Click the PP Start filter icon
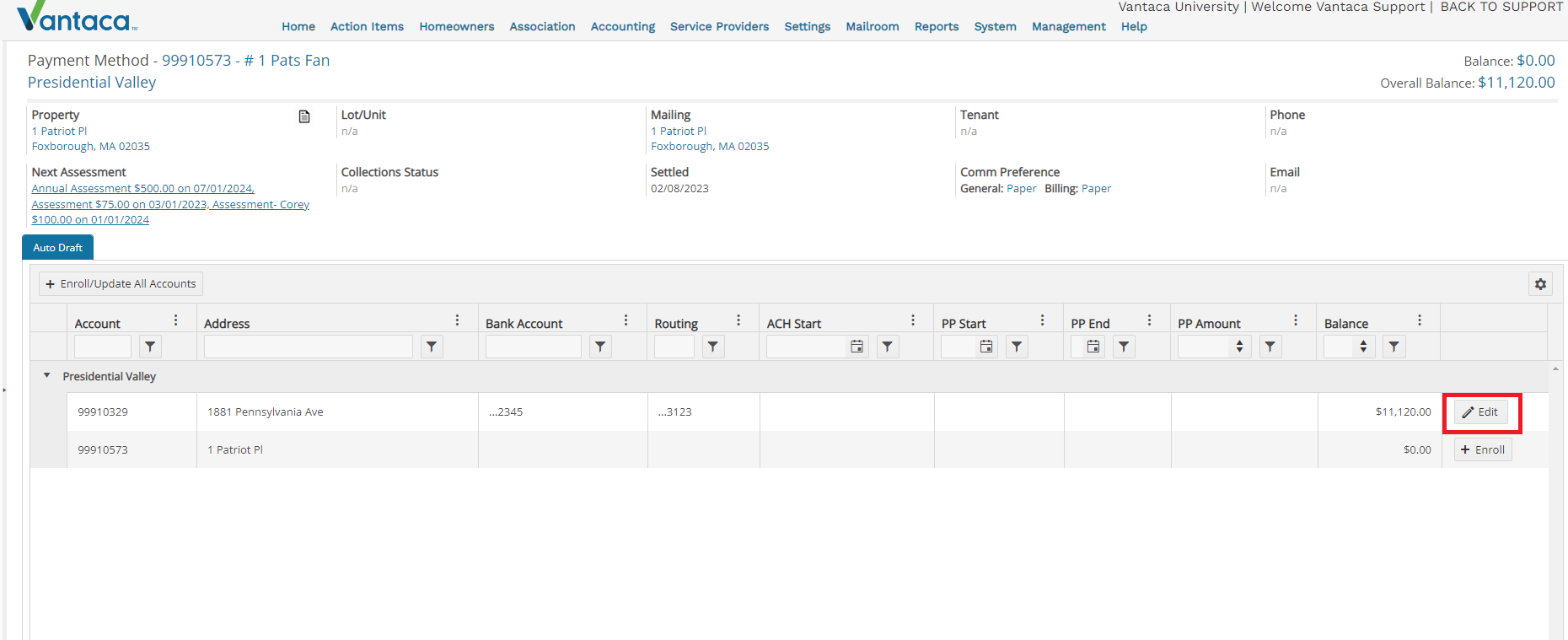 (x=1017, y=347)
